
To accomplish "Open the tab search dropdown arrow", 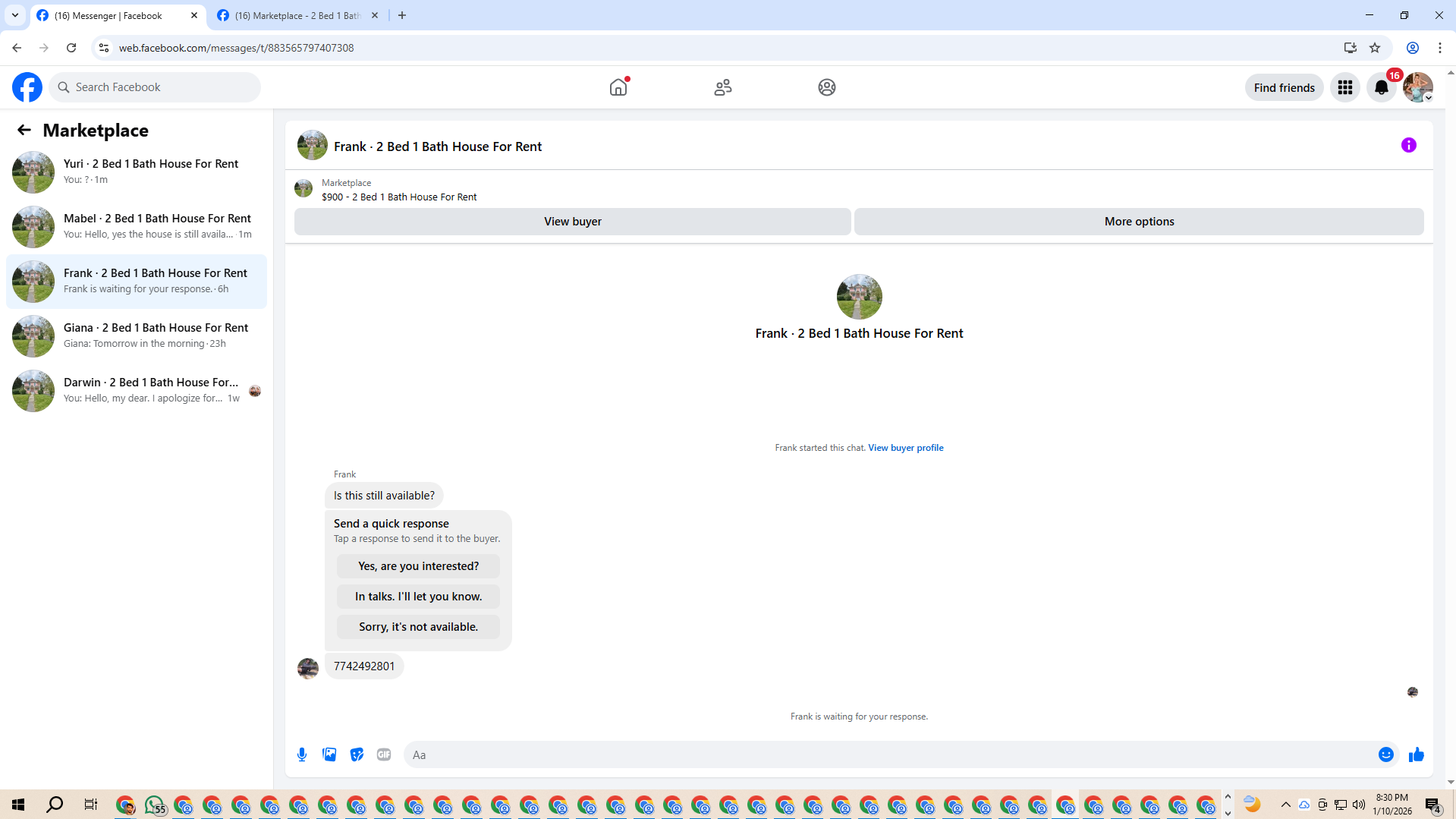I will pyautogui.click(x=15, y=15).
